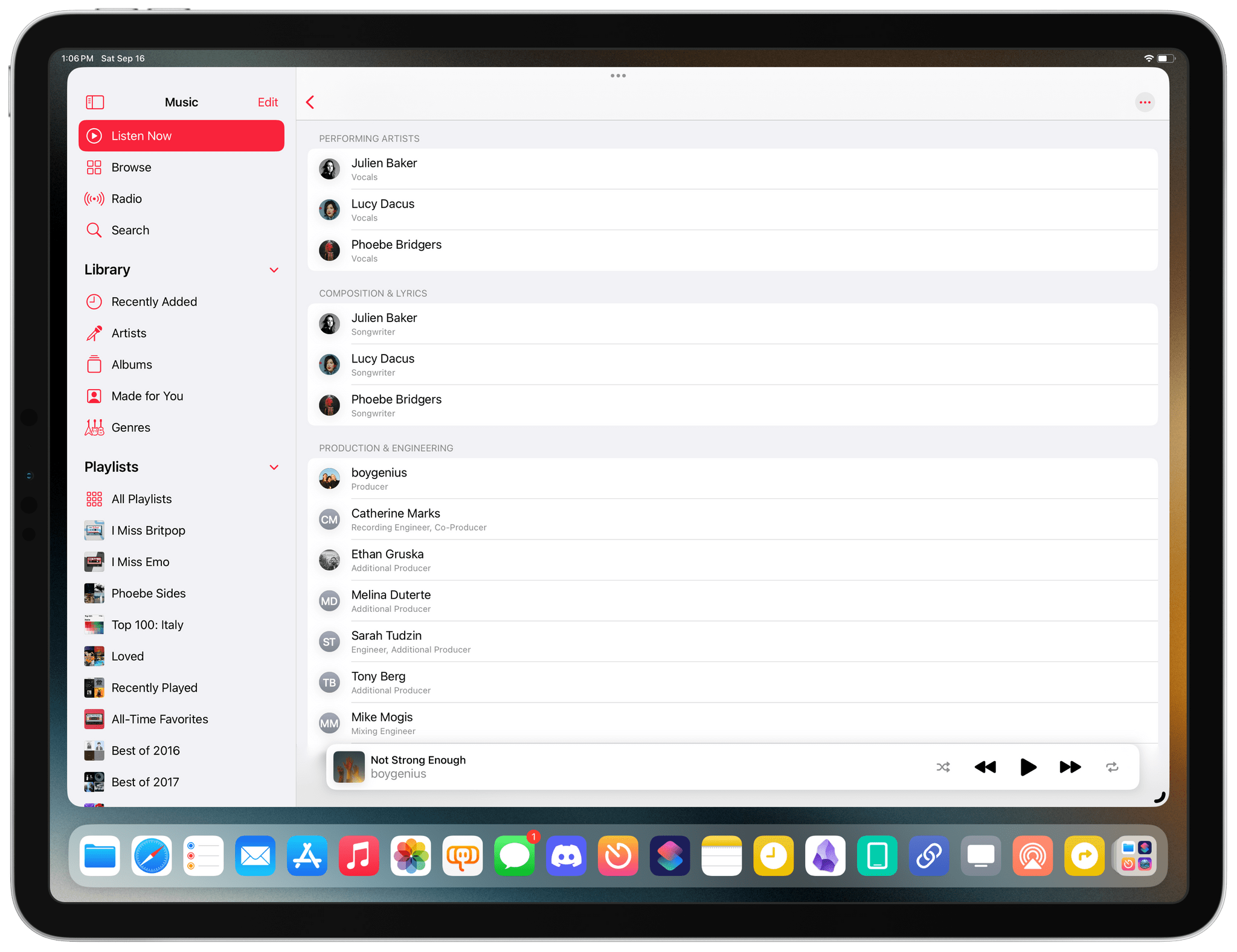This screenshot has height=952, width=1237.
Task: Open the Browse section
Action: [181, 167]
